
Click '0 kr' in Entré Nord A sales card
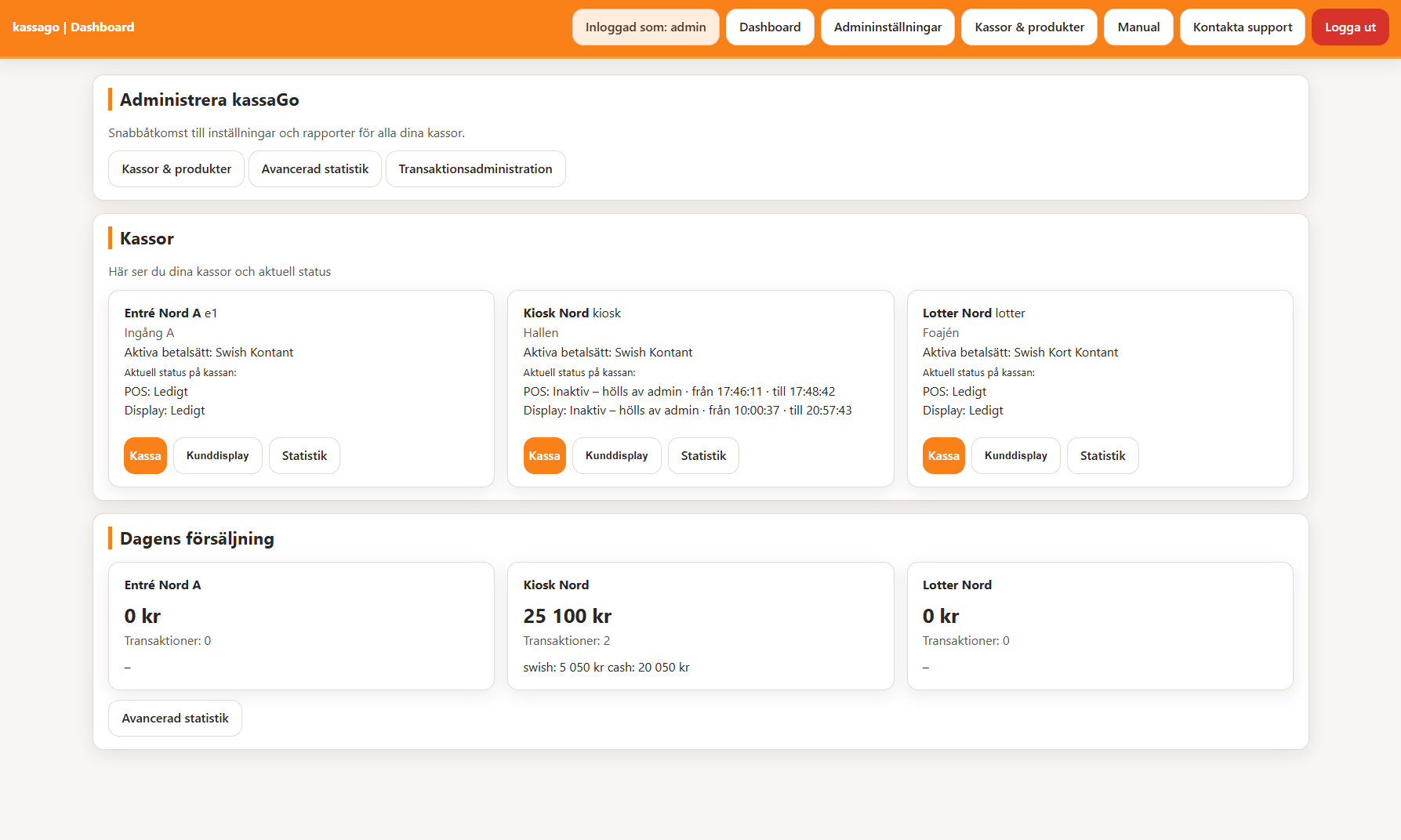click(143, 616)
